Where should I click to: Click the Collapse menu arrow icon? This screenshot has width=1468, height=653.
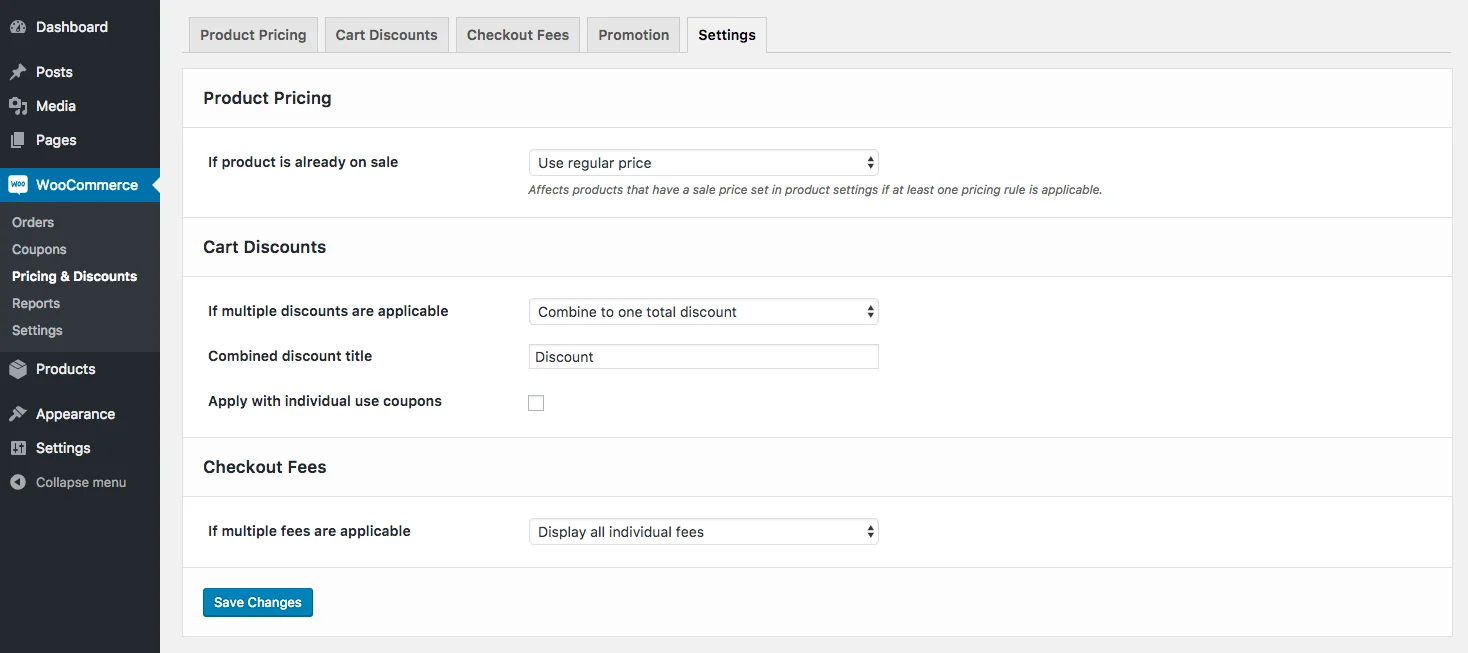[18, 482]
